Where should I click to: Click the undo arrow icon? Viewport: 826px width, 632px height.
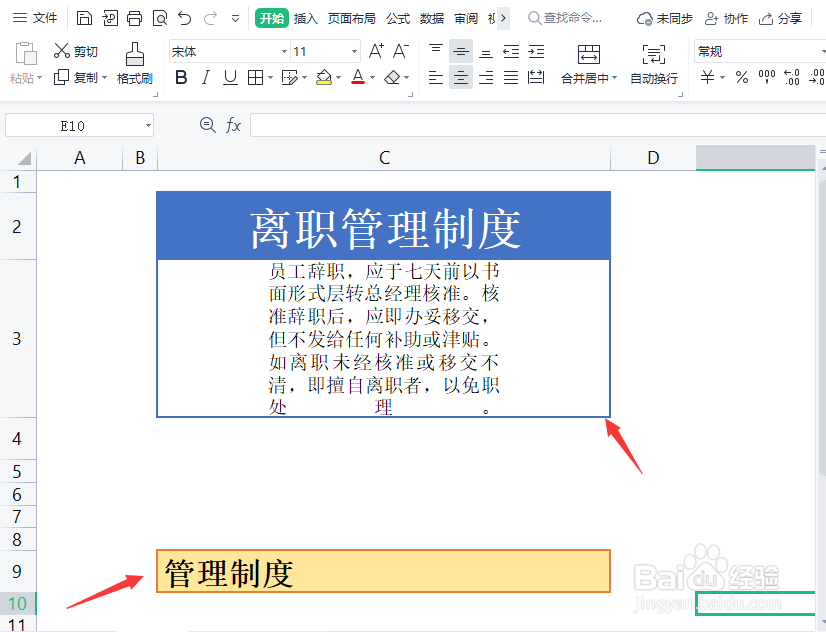(184, 17)
